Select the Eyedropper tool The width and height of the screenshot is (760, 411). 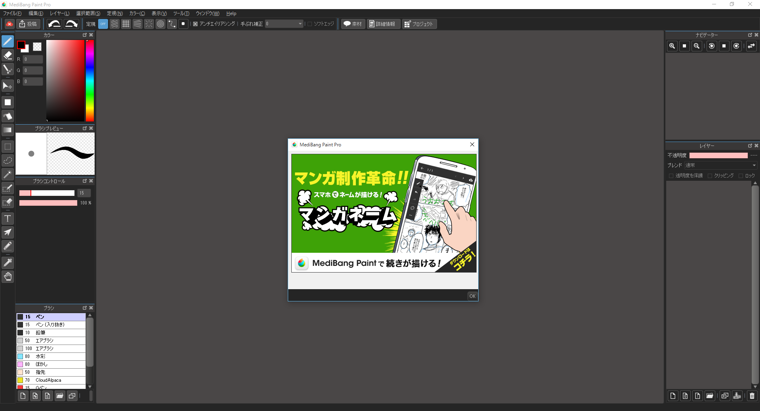coord(8,263)
